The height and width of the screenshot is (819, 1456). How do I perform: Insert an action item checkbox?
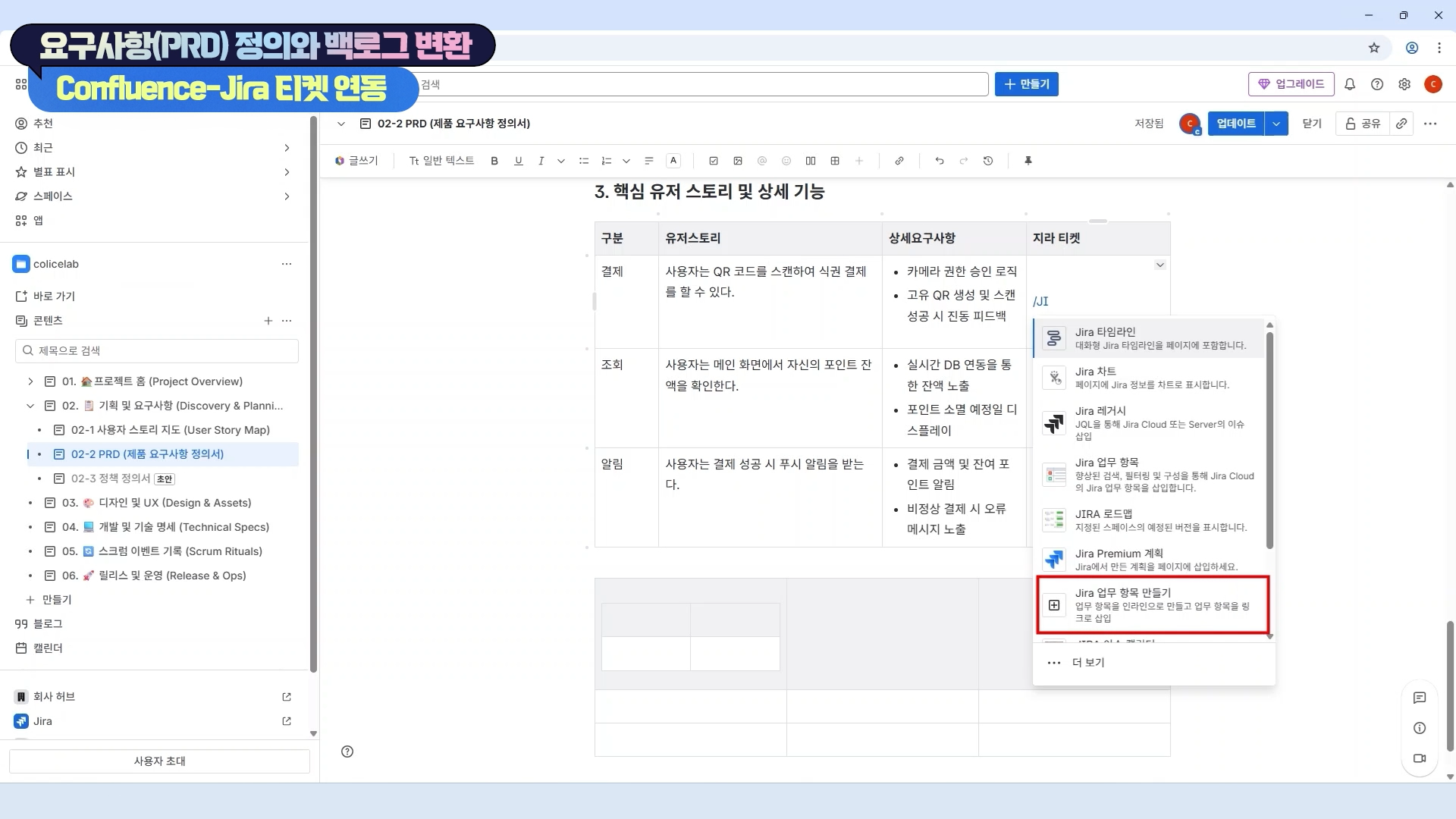click(714, 161)
